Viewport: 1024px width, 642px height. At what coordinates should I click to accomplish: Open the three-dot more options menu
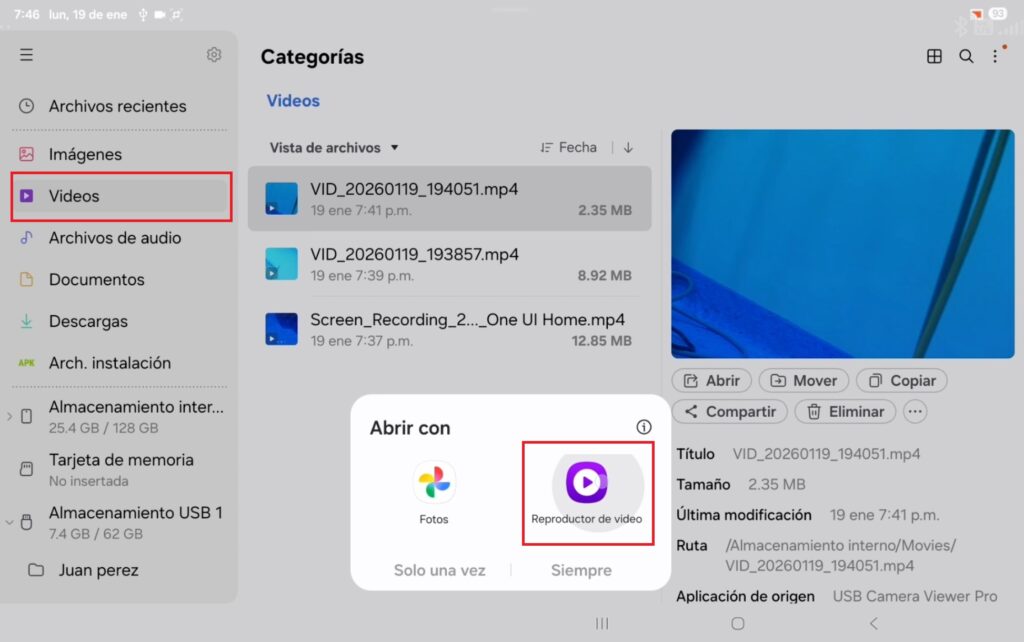coord(995,57)
